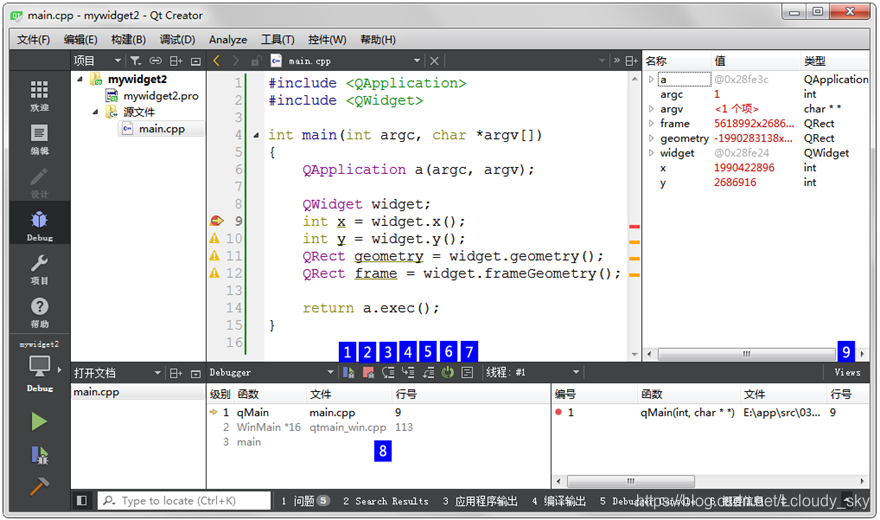Expand the widget variable
Screen dimensions: 880x520
pyautogui.click(x=651, y=153)
